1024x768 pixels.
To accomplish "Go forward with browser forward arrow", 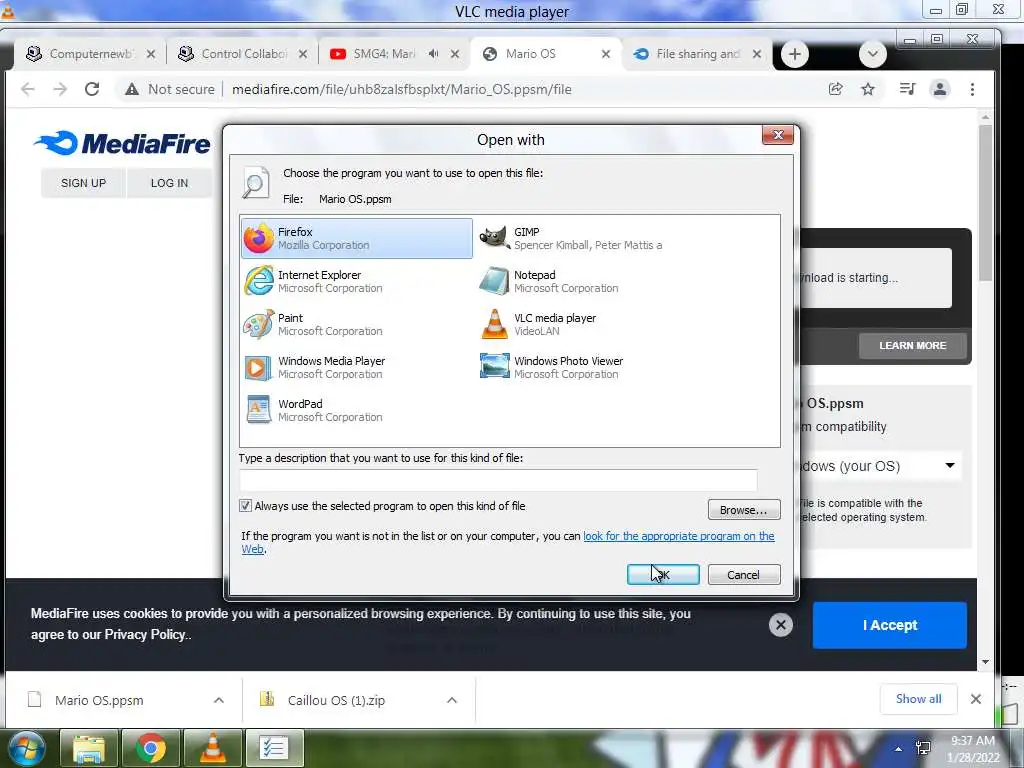I will 60,89.
